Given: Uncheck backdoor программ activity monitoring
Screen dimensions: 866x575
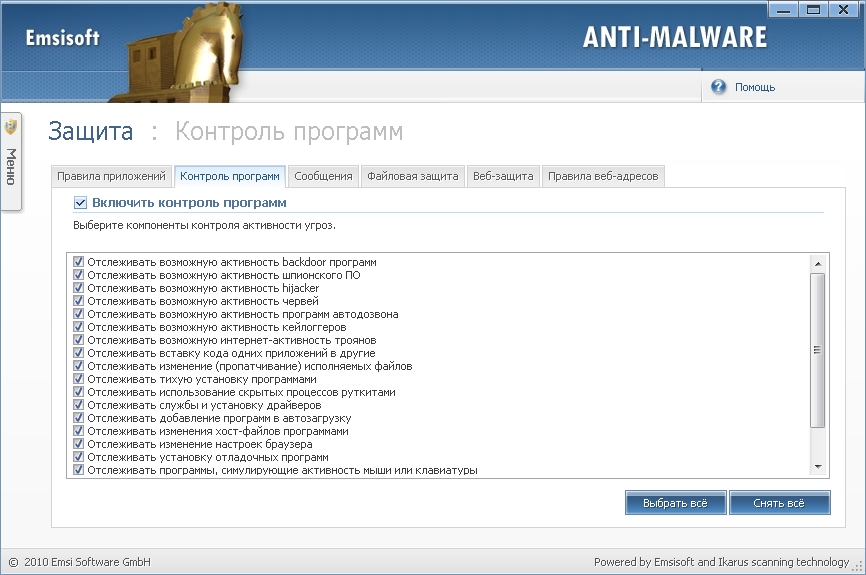Looking at the screenshot, I should (x=78, y=262).
